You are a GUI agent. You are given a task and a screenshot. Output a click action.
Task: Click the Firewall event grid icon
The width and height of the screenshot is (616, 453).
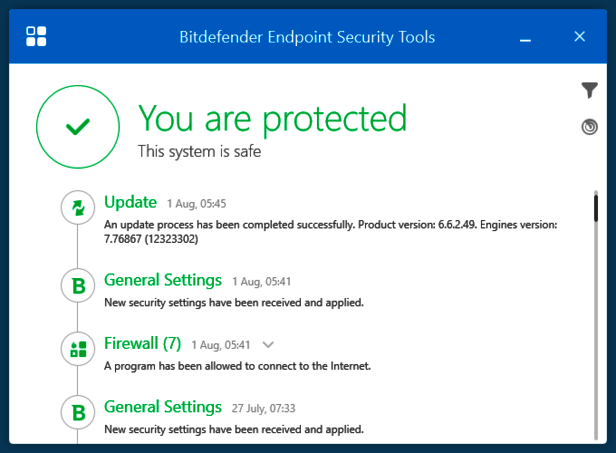click(77, 350)
